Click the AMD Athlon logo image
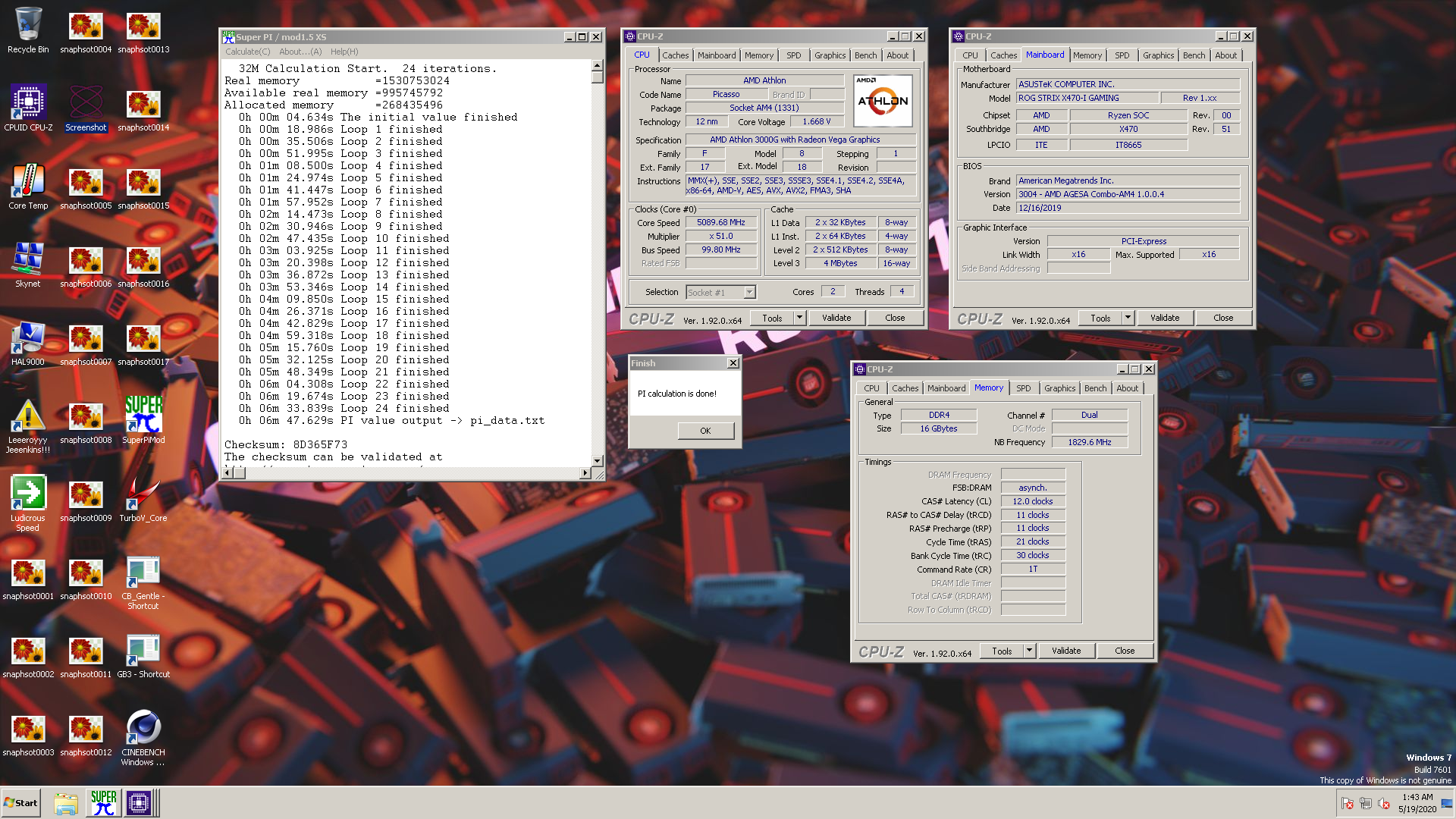1456x819 pixels. coord(883,100)
